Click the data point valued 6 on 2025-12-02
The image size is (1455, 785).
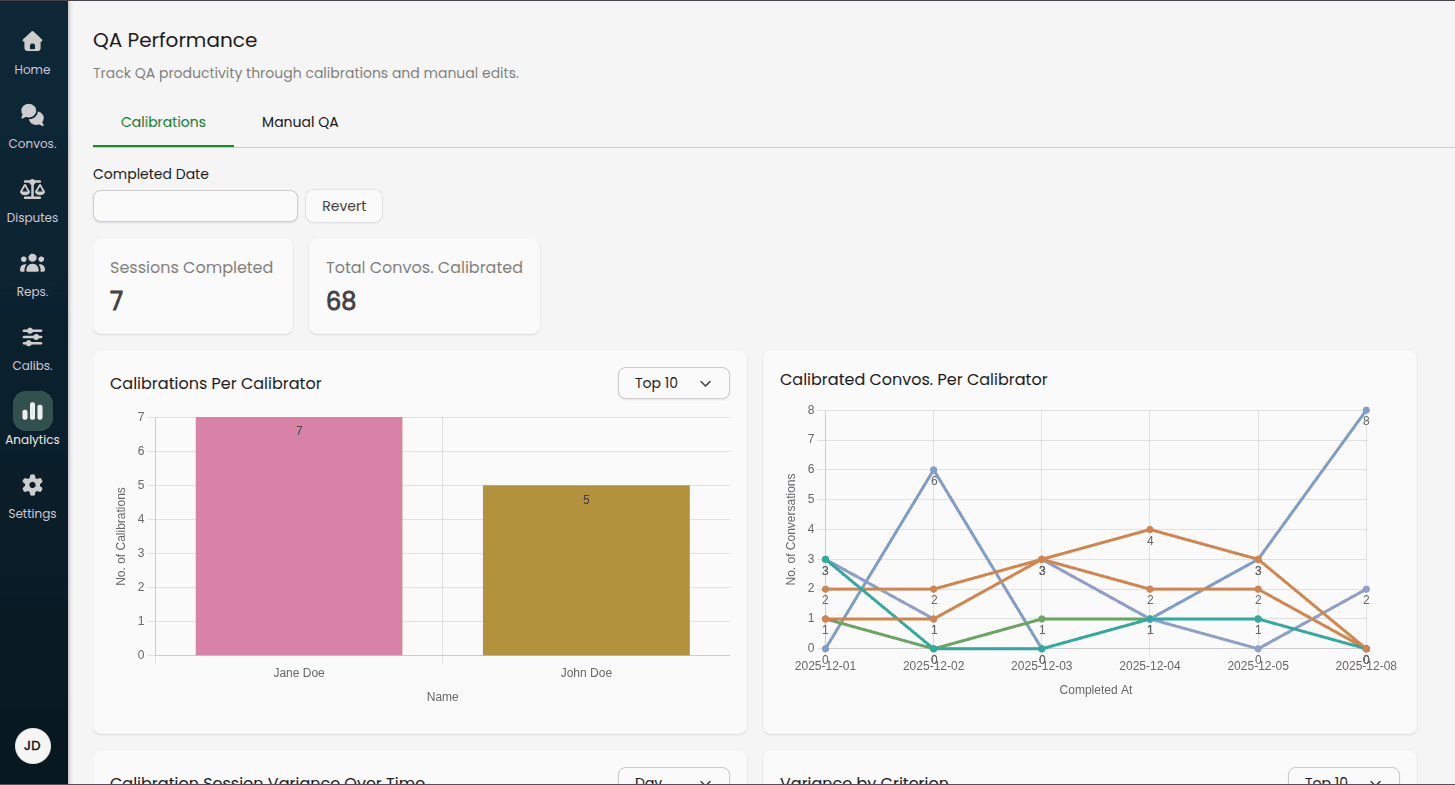[x=933, y=470]
